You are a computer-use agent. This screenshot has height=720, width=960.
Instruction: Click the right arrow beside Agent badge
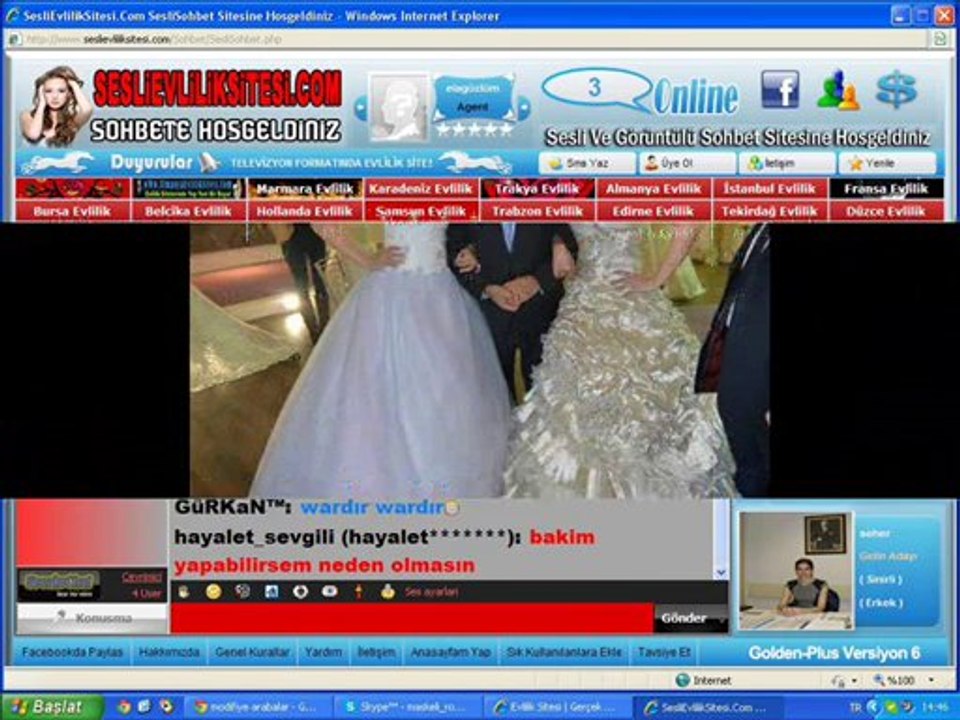[523, 108]
